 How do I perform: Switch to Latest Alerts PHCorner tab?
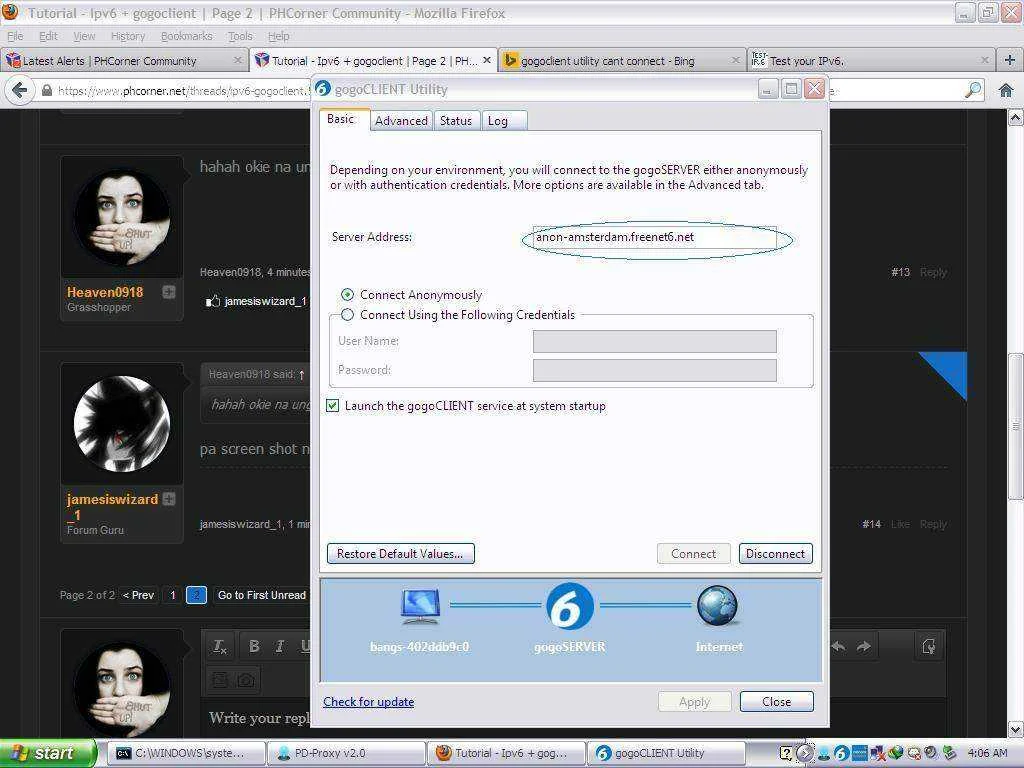(x=124, y=61)
